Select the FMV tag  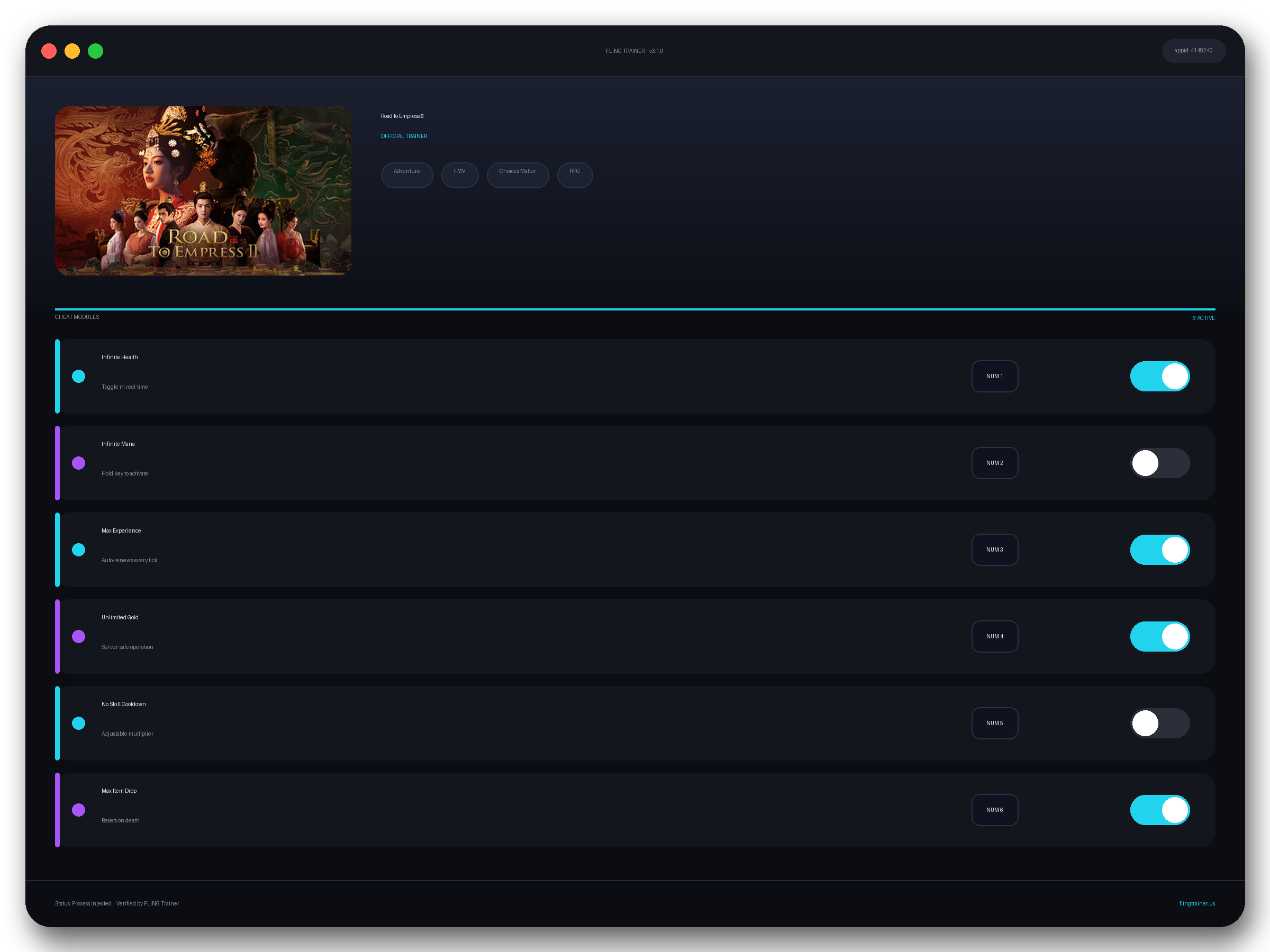(x=459, y=175)
